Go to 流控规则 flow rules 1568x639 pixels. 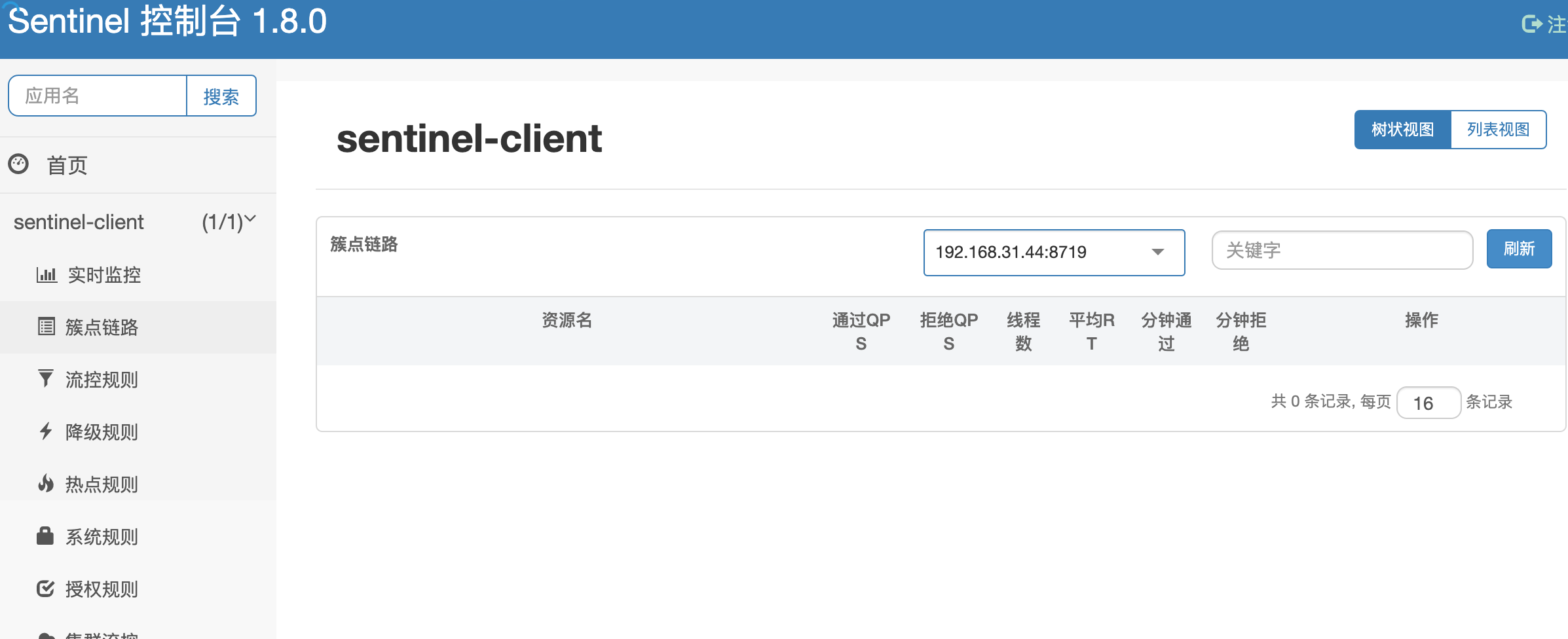tap(102, 380)
